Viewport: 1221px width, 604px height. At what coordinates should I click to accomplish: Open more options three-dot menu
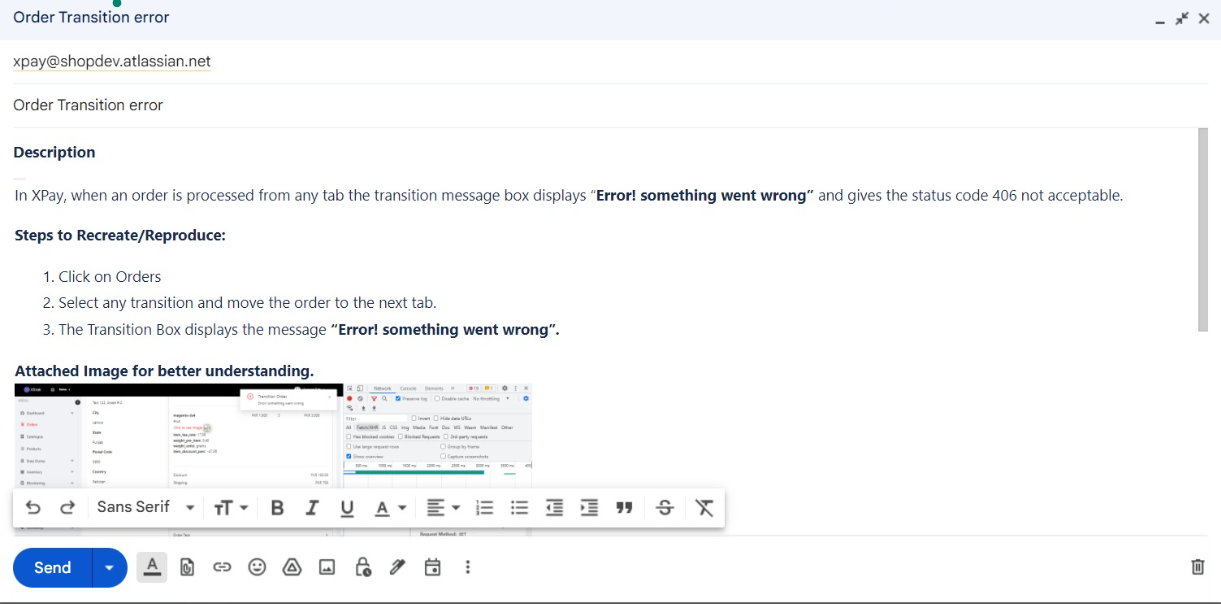467,567
